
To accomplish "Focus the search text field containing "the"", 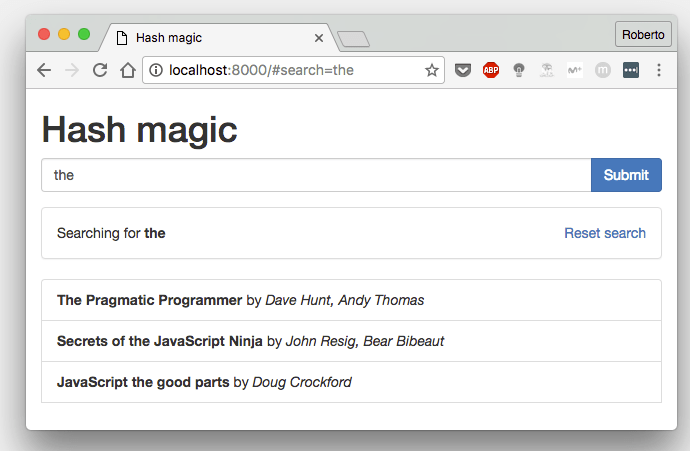I will (316, 175).
